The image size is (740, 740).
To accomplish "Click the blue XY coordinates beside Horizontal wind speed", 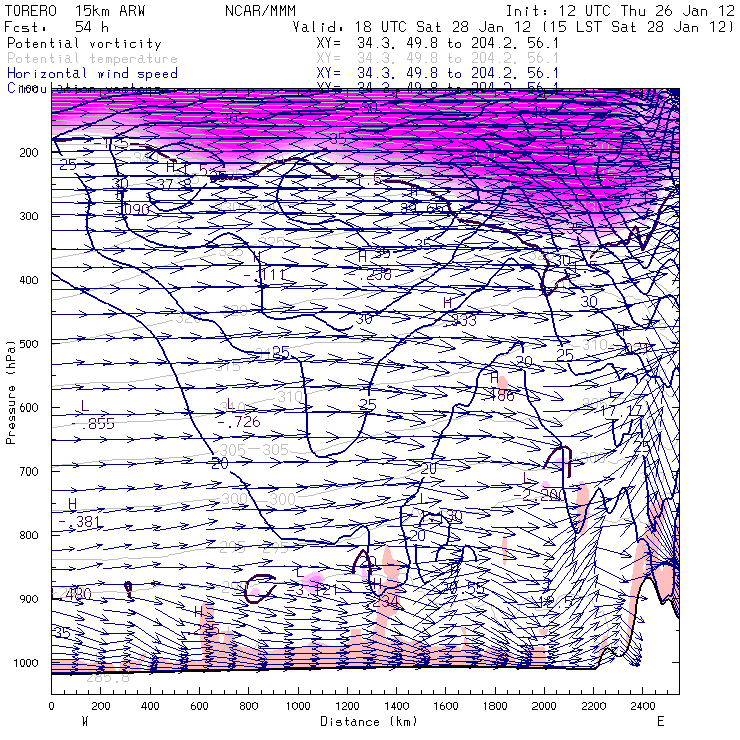I will [x=437, y=74].
